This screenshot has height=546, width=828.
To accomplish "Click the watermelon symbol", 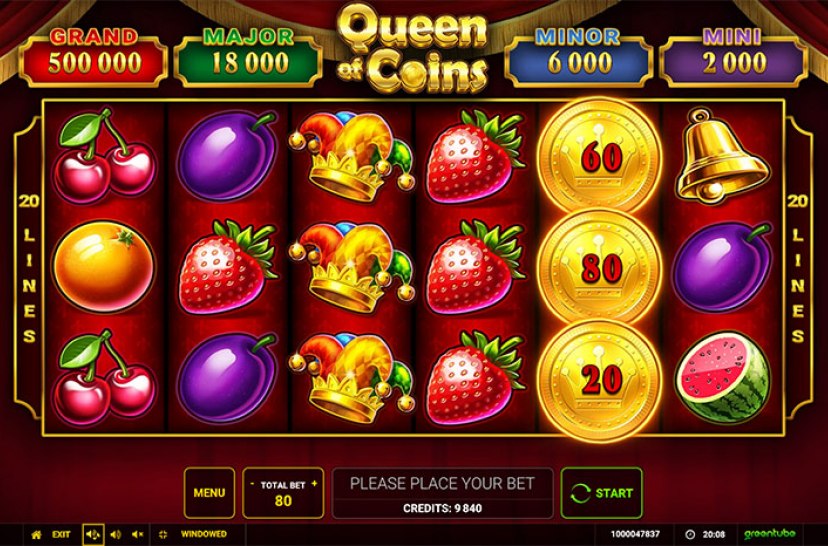I will 723,377.
